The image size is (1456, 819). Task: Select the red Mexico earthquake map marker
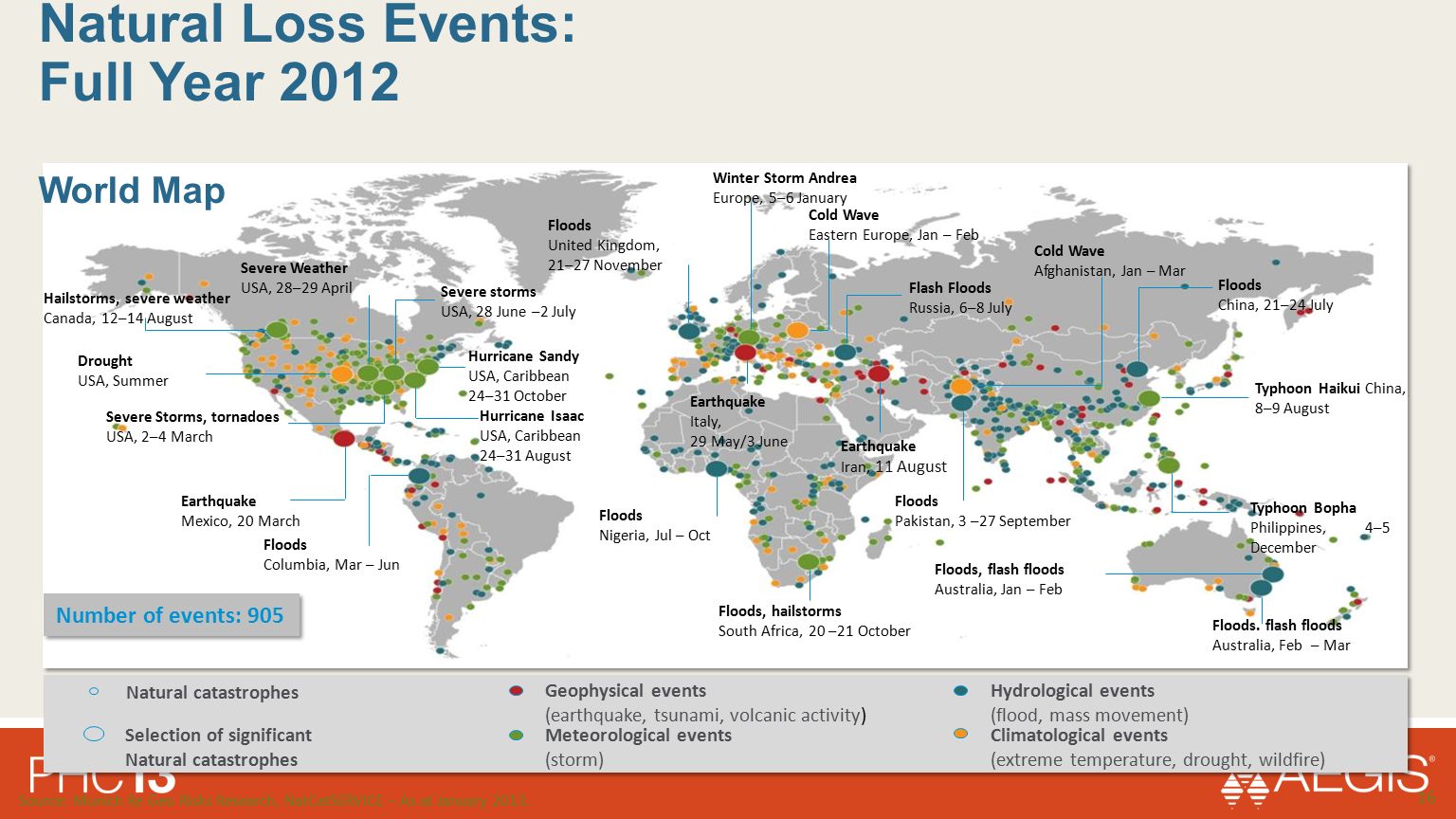(x=344, y=438)
